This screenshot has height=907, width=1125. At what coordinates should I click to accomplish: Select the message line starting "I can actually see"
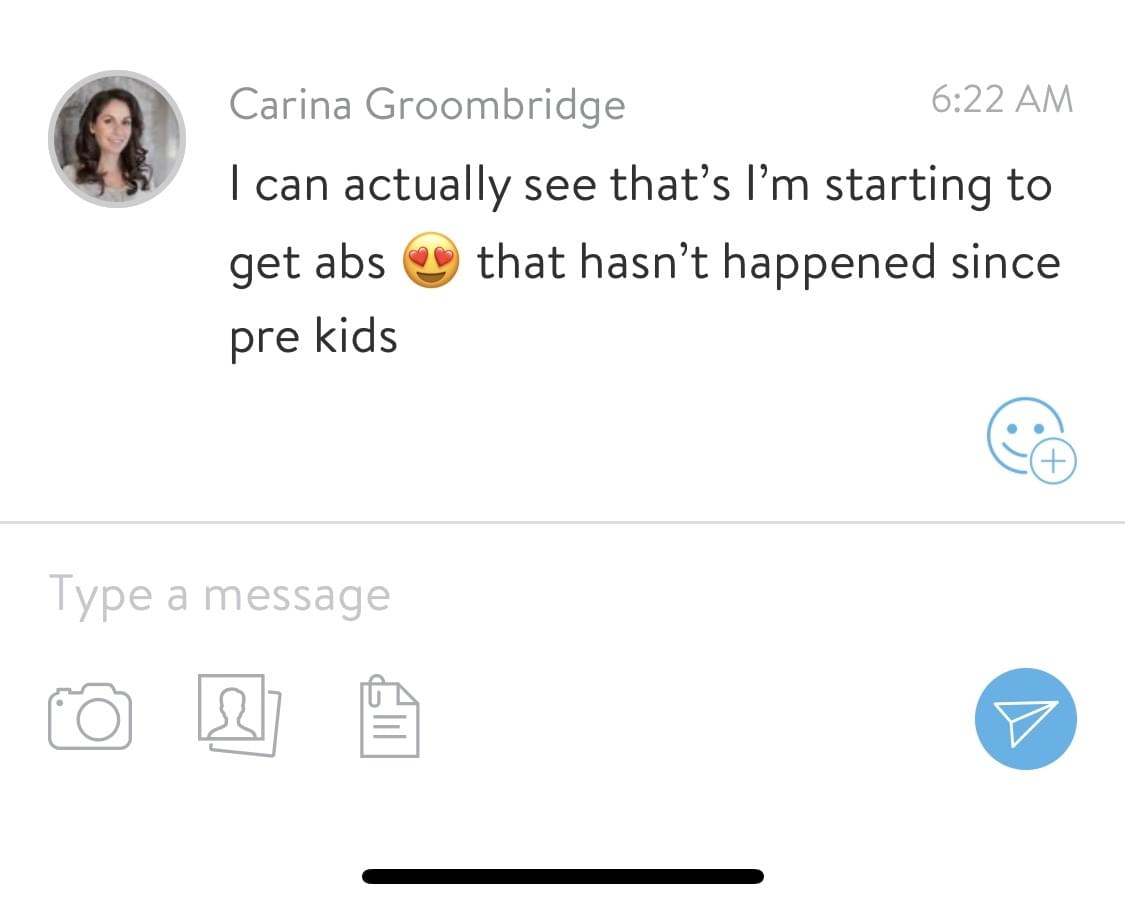click(x=640, y=186)
